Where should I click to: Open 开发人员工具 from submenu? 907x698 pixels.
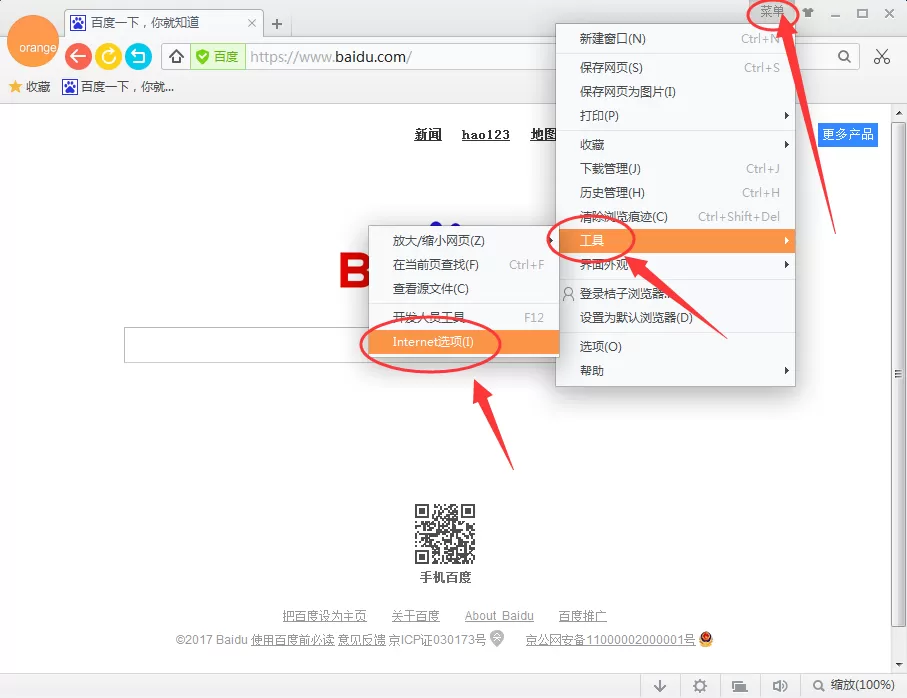(463, 317)
